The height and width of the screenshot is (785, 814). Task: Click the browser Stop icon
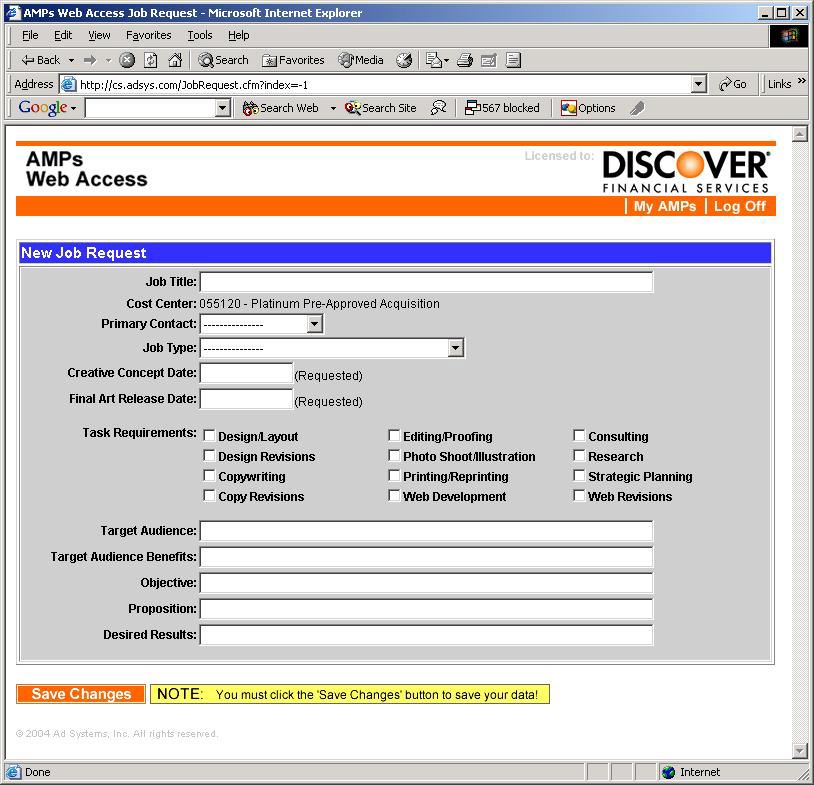pos(127,60)
